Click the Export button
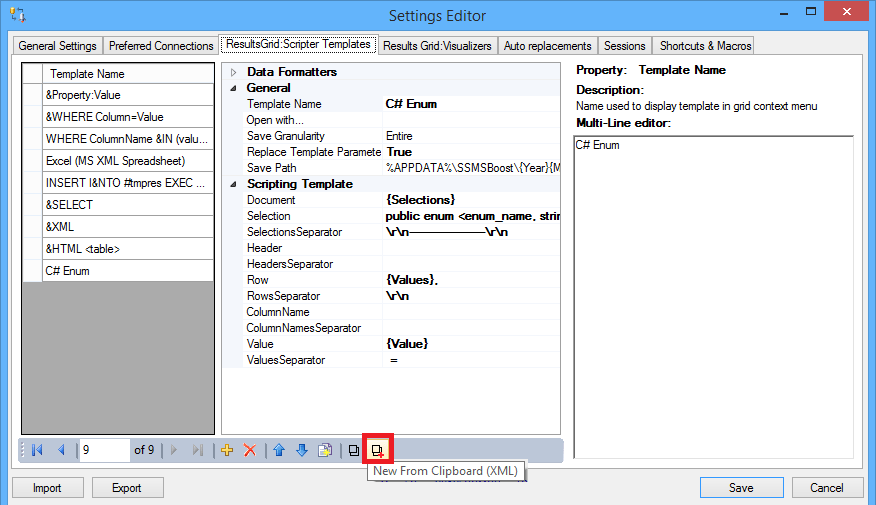The image size is (876, 505). (128, 488)
